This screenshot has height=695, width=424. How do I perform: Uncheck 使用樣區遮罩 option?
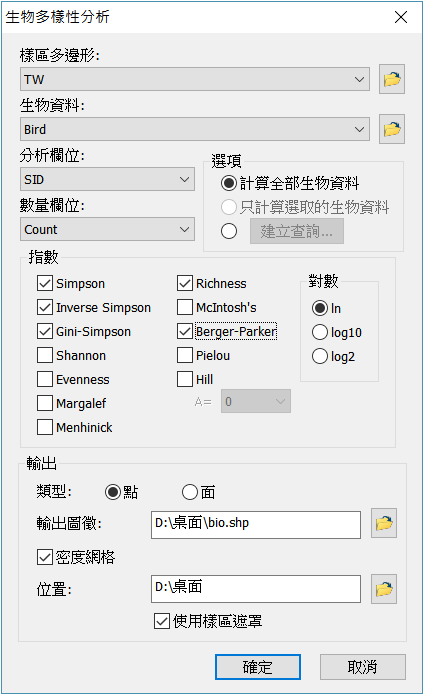tap(162, 621)
